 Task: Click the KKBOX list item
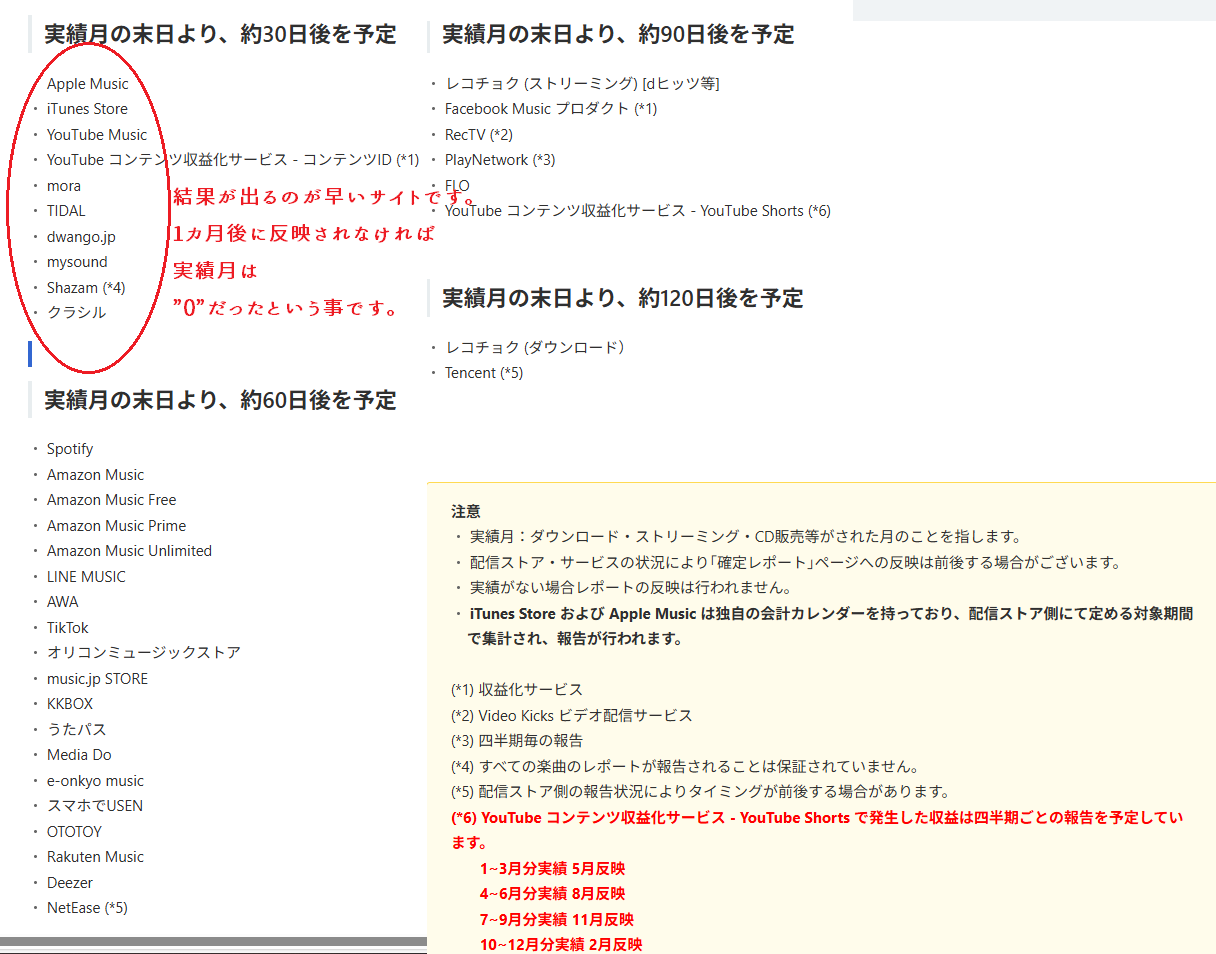(70, 704)
